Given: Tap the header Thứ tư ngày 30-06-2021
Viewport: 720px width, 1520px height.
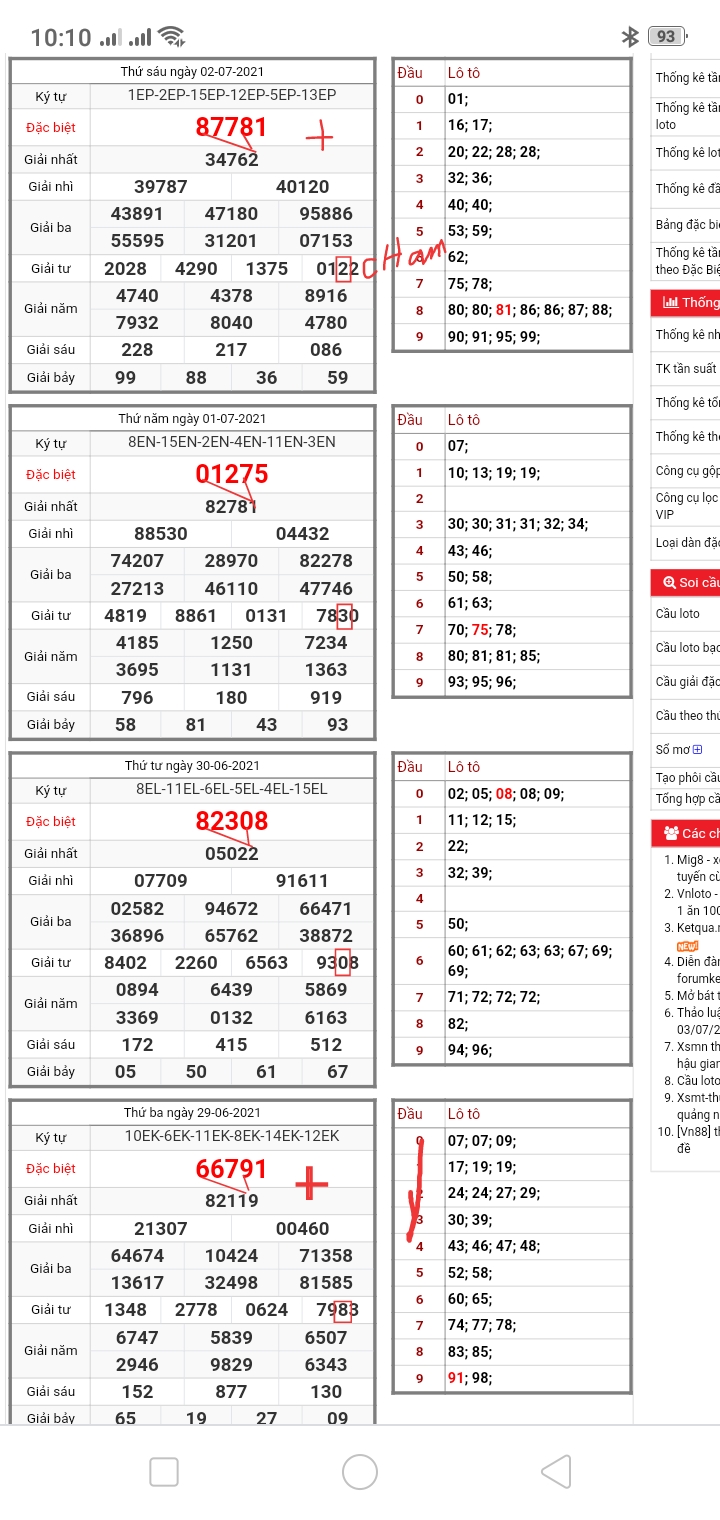Looking at the screenshot, I should point(193,766).
